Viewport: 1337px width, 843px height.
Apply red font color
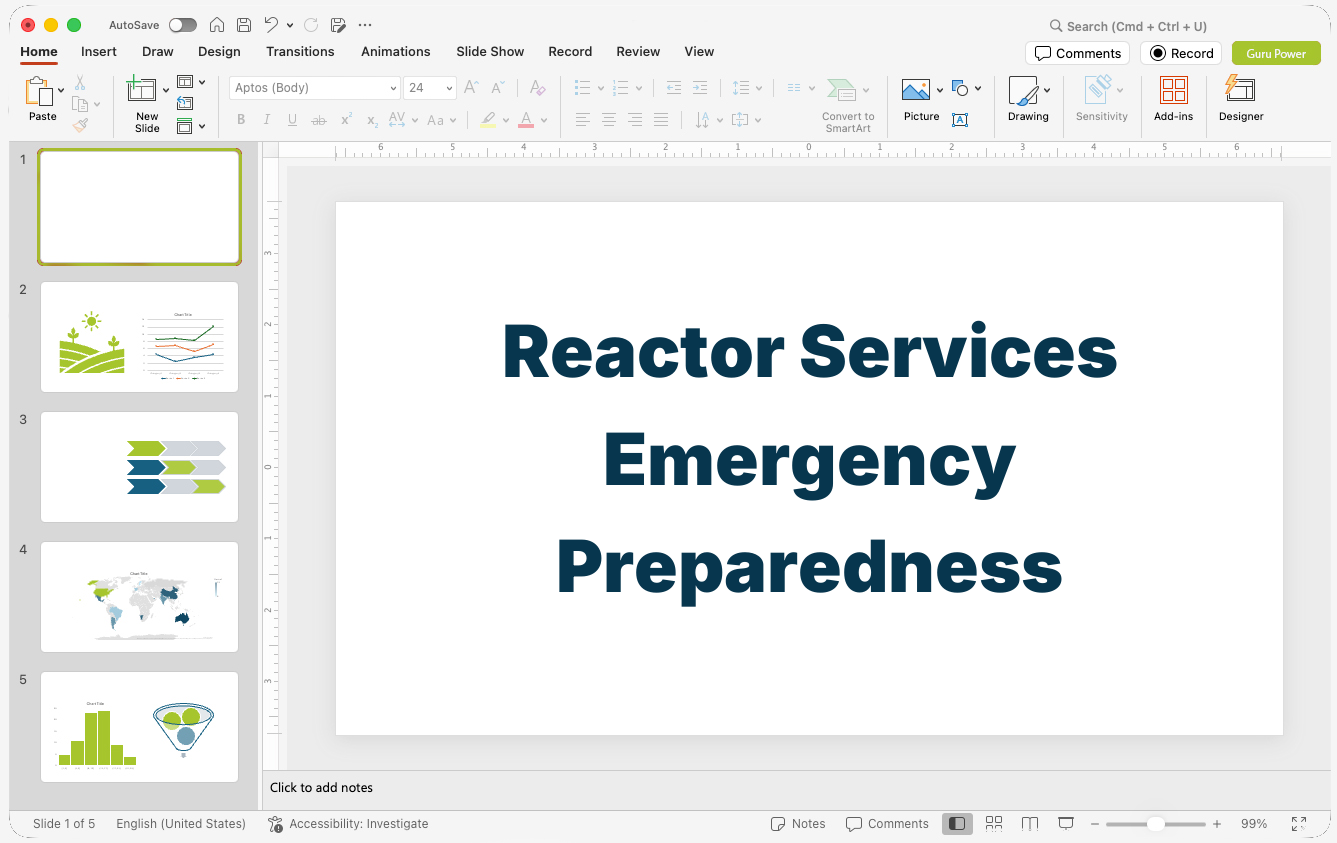pyautogui.click(x=526, y=120)
